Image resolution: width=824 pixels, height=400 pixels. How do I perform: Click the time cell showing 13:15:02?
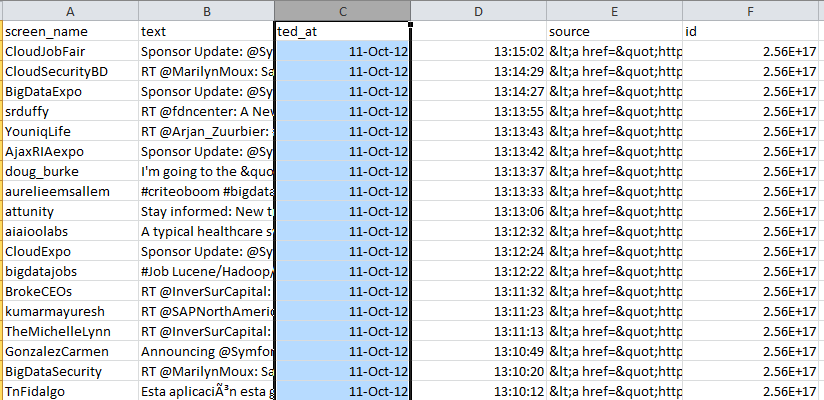[478, 51]
